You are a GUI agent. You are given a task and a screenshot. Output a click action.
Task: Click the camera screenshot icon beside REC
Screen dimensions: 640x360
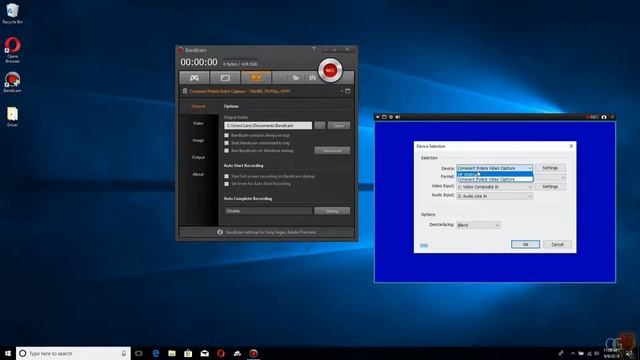tap(312, 78)
